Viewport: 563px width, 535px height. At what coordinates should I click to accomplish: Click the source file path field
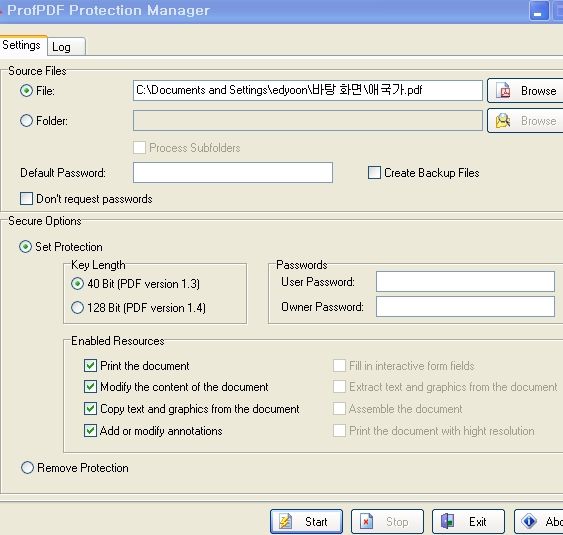[x=308, y=90]
